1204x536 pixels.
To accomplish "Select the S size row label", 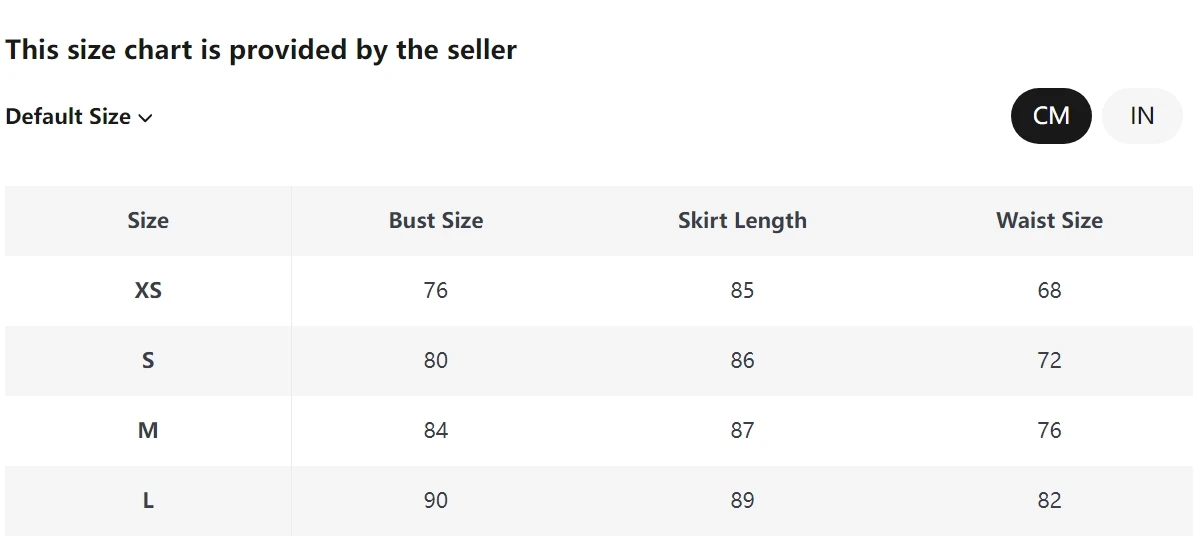I will click(148, 361).
